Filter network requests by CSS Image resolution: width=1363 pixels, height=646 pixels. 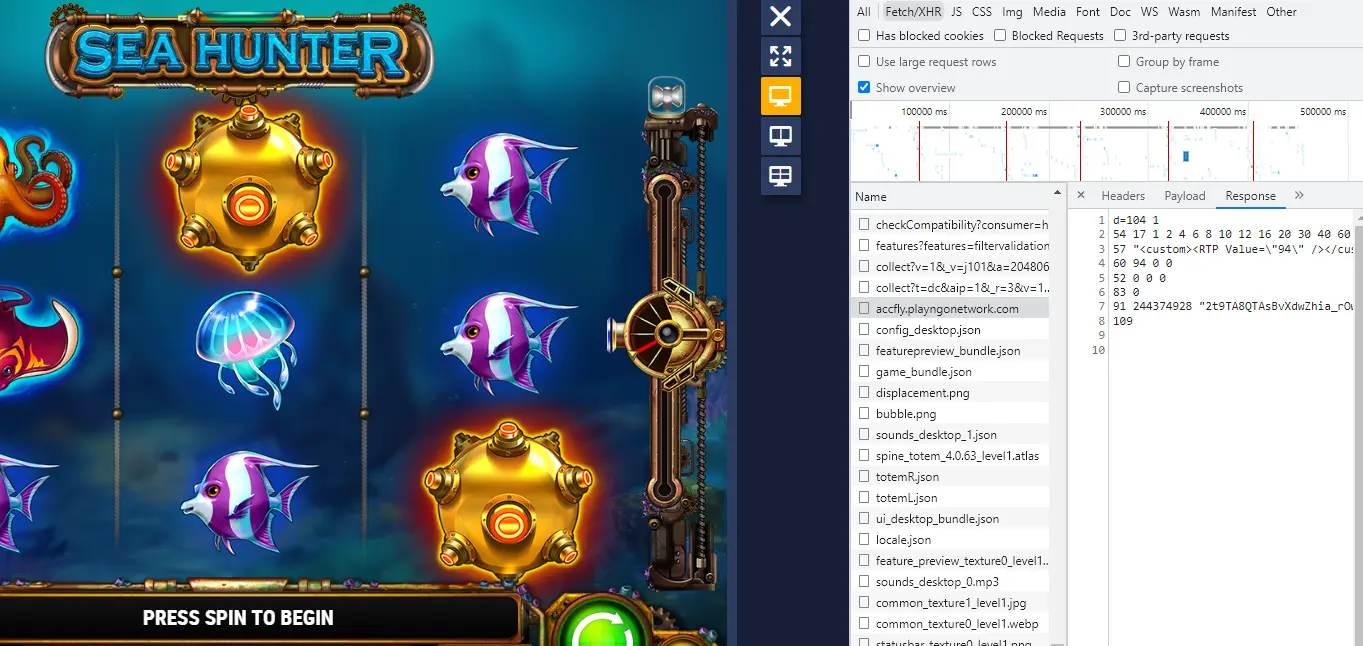point(982,12)
